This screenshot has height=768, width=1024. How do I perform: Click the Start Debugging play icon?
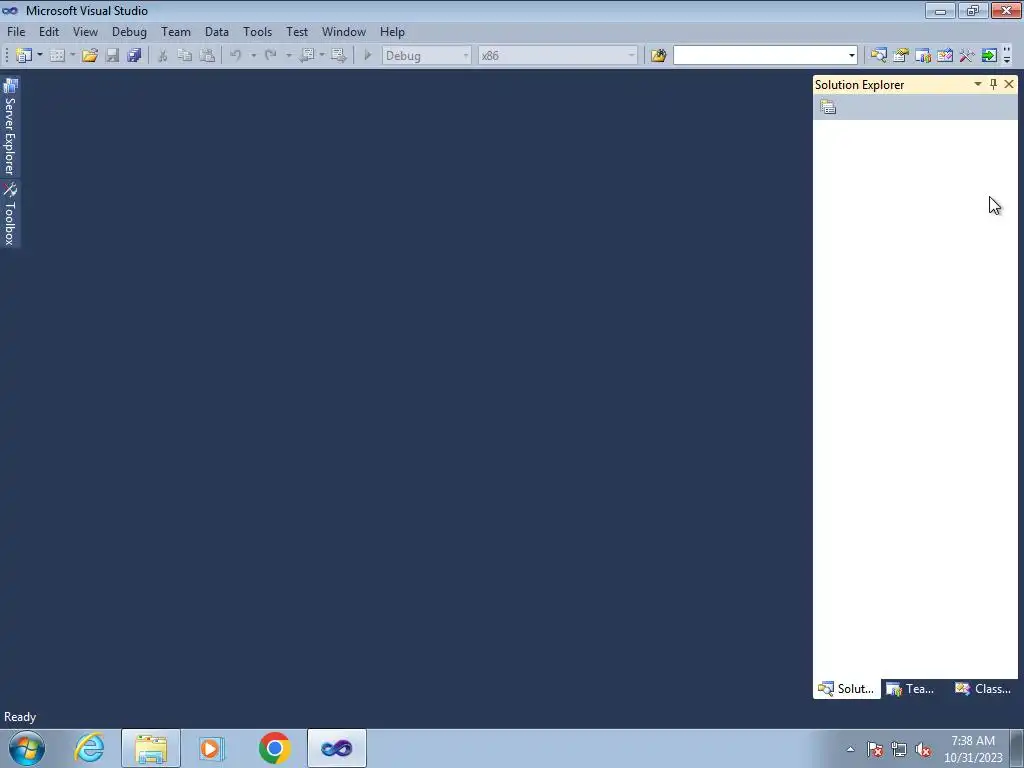click(x=368, y=56)
